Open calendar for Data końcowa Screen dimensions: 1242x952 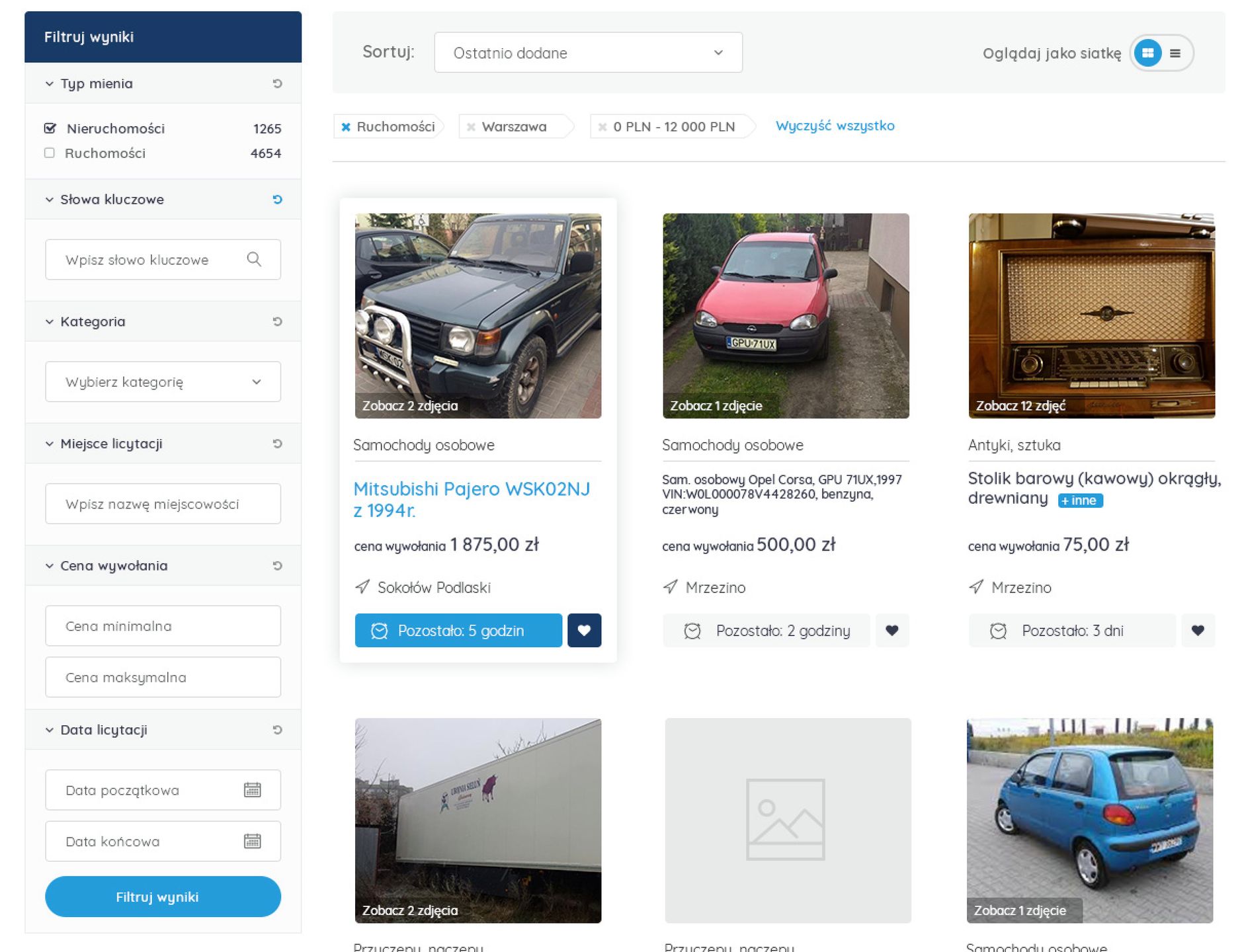(253, 841)
